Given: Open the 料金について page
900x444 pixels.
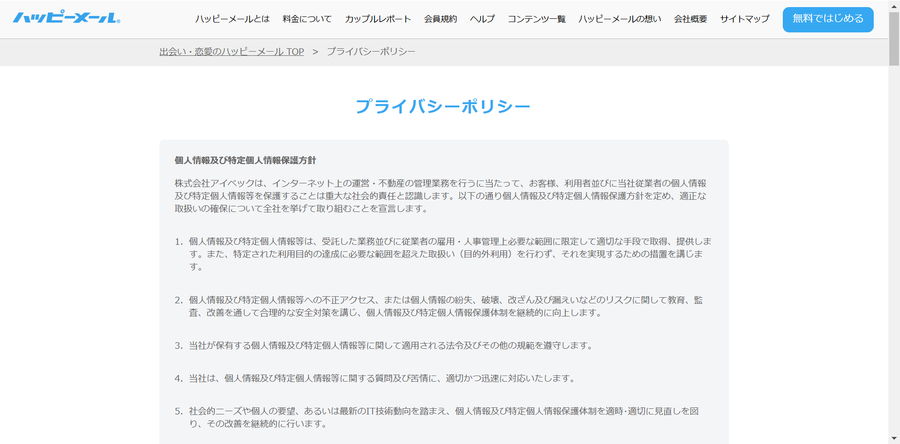Looking at the screenshot, I should pyautogui.click(x=307, y=19).
